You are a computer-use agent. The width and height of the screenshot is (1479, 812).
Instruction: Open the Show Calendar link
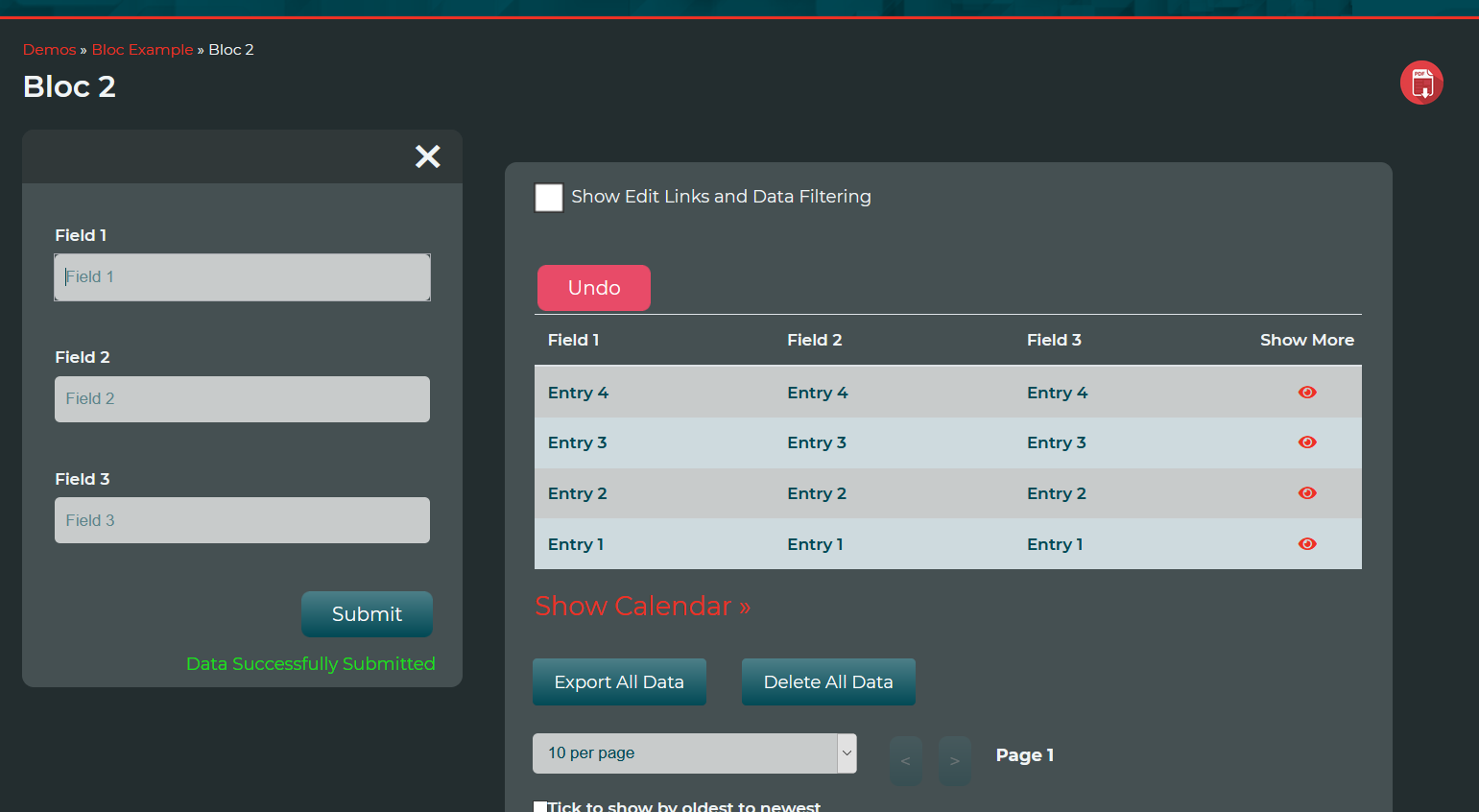643,607
